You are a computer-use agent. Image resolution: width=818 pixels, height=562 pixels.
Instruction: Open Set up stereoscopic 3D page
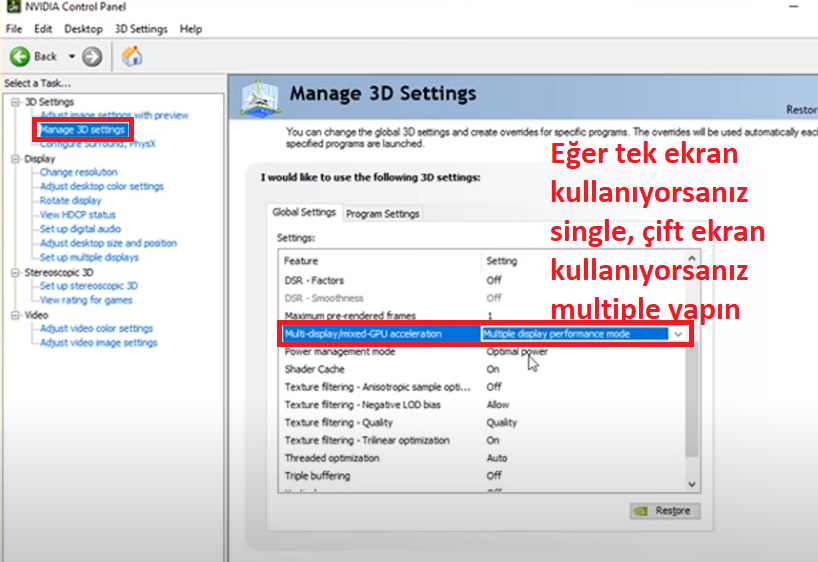89,286
